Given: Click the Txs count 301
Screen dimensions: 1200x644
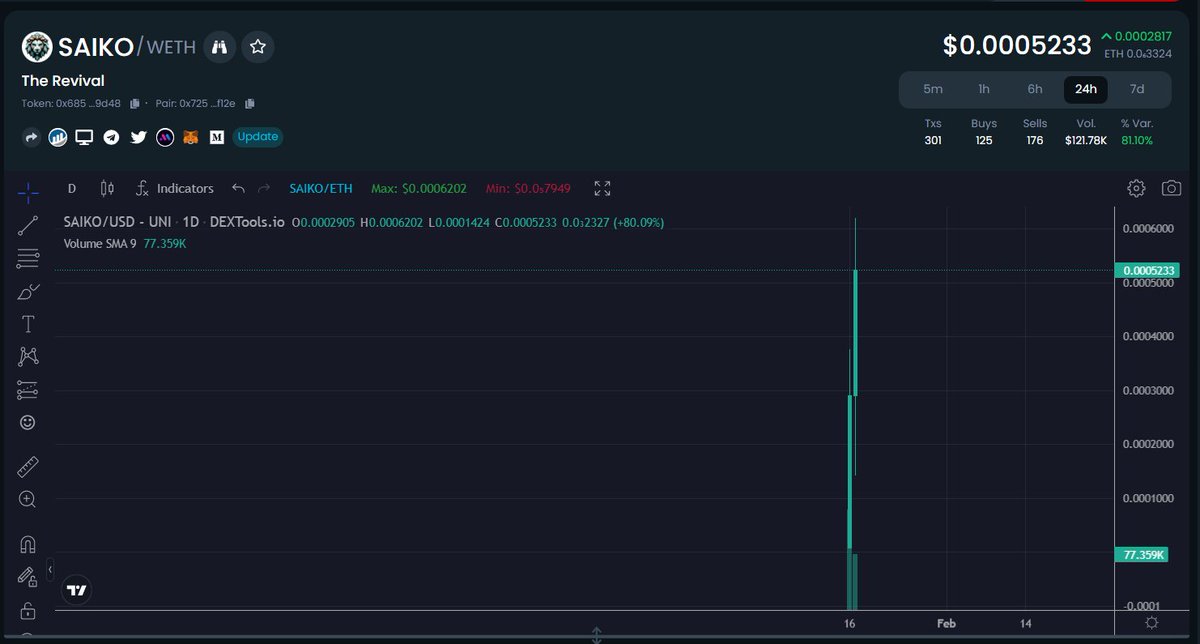Looking at the screenshot, I should (x=933, y=141).
